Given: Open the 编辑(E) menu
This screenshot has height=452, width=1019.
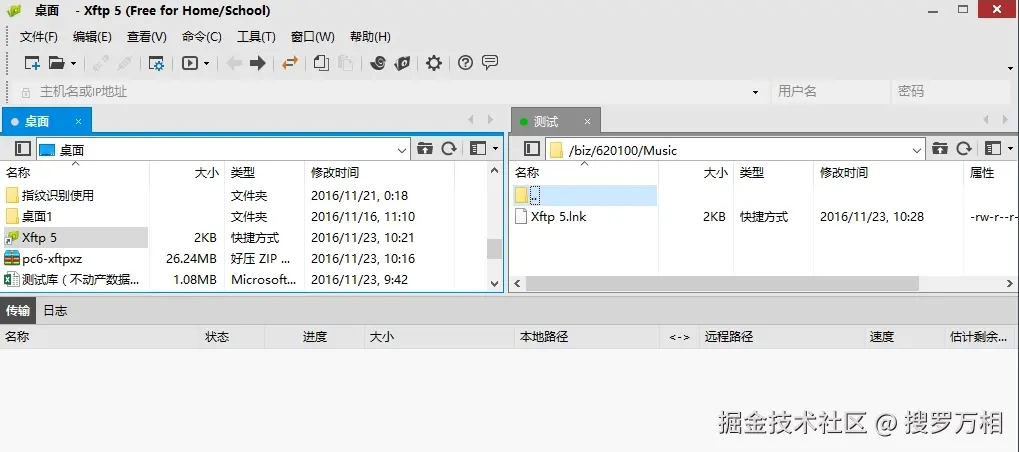Looking at the screenshot, I should (x=92, y=37).
